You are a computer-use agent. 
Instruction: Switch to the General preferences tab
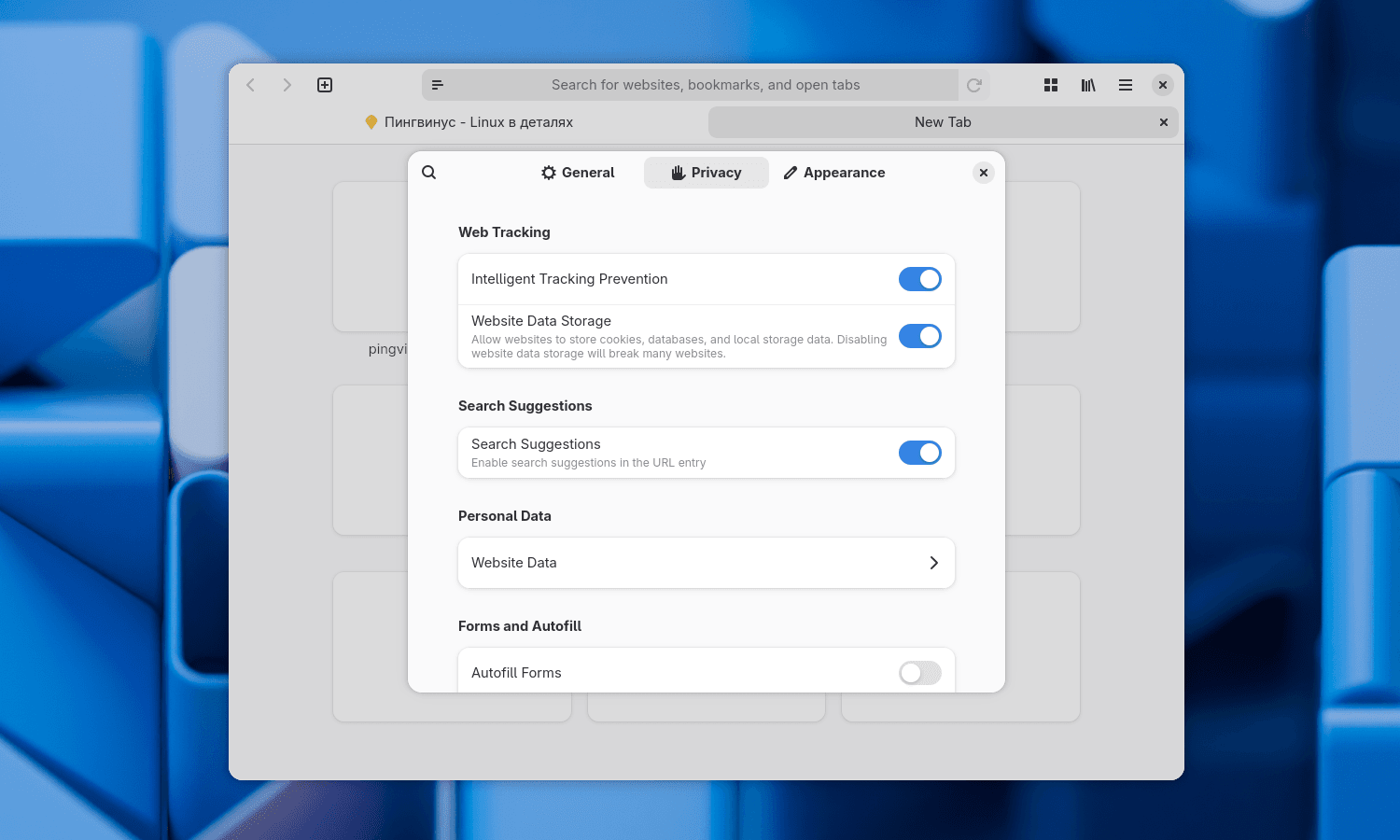coord(578,173)
